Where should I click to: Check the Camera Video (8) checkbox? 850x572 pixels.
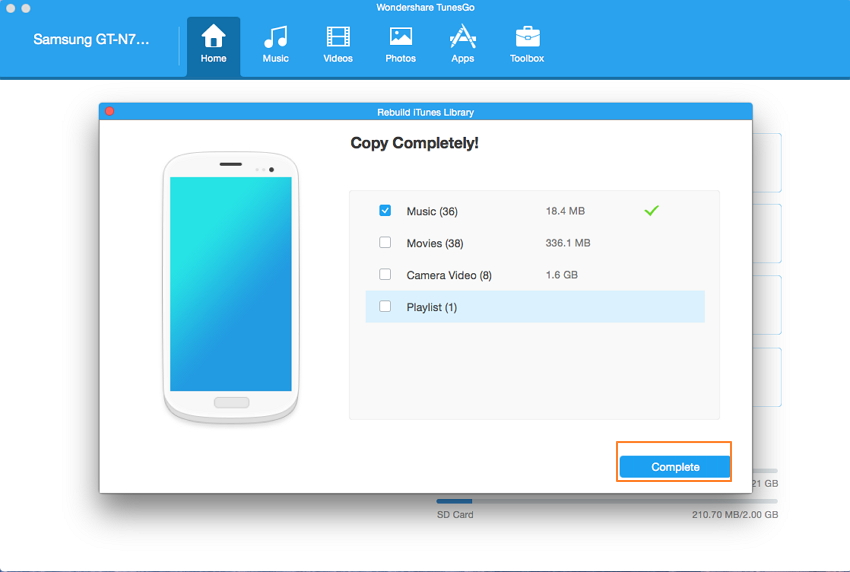385,274
